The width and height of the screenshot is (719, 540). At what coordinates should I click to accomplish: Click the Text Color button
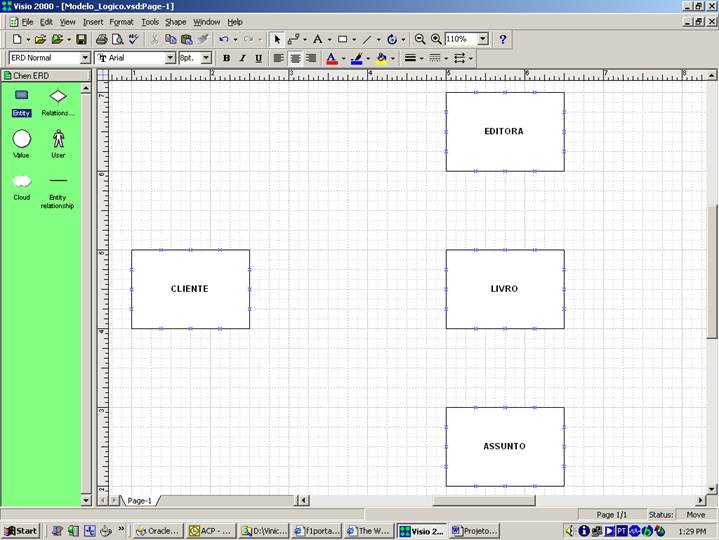(x=332, y=58)
